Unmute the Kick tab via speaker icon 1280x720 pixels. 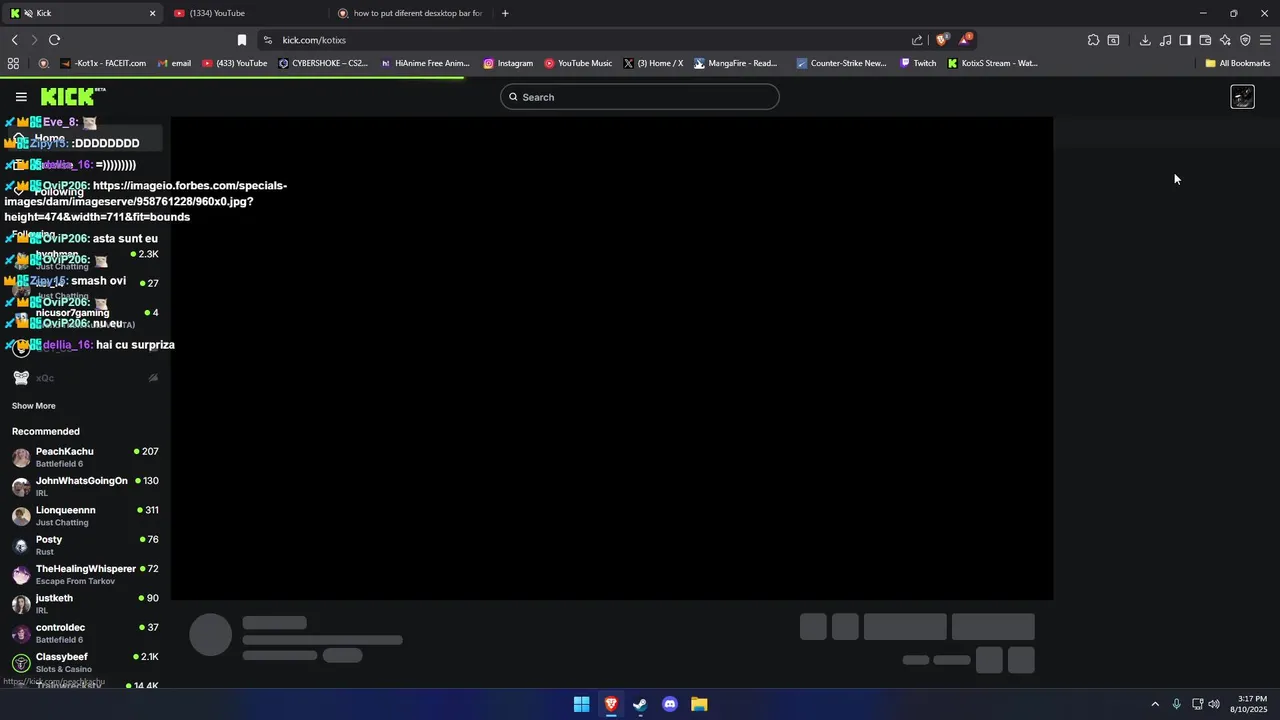(27, 13)
